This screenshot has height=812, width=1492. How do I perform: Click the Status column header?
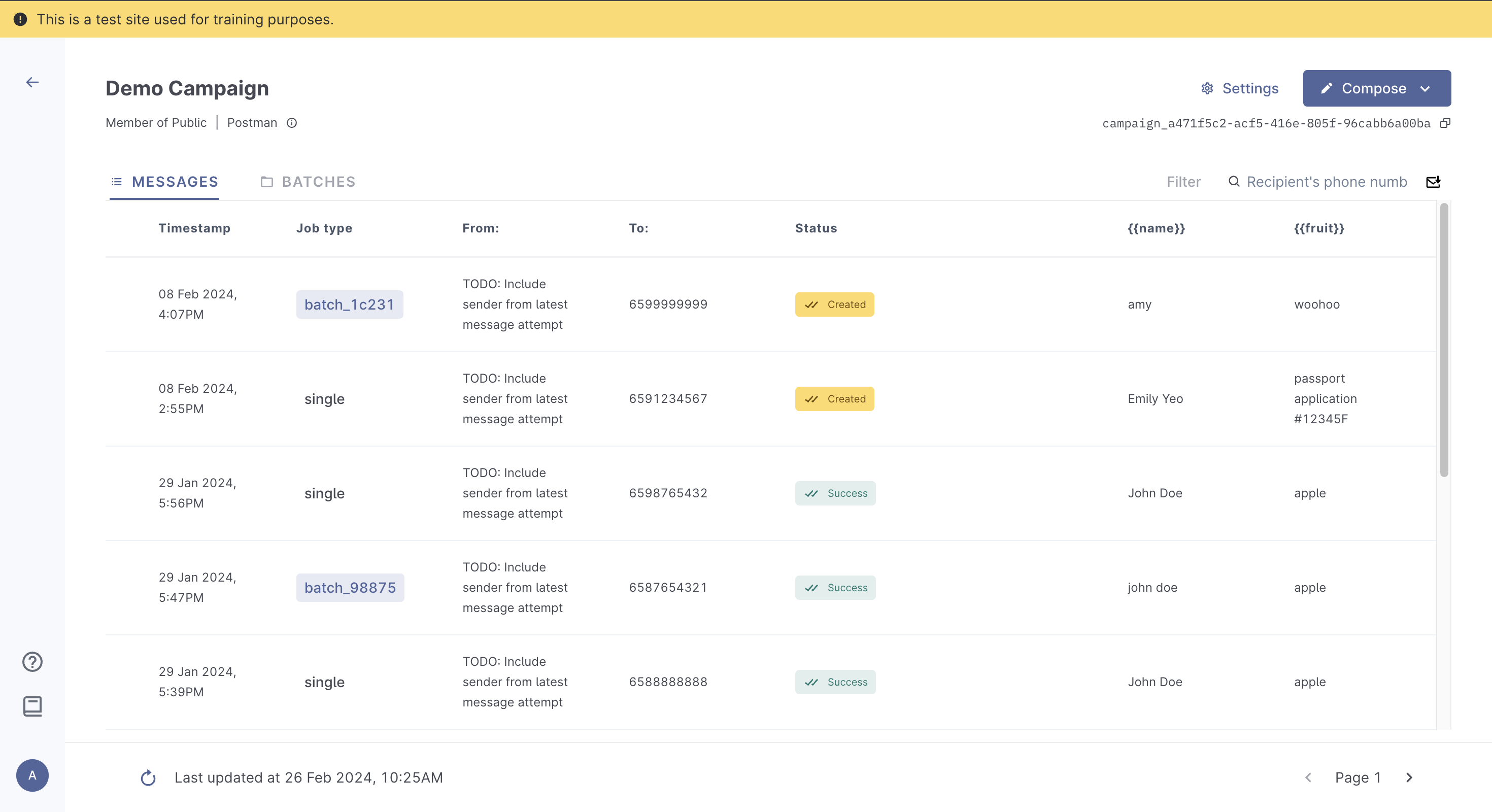tap(816, 228)
